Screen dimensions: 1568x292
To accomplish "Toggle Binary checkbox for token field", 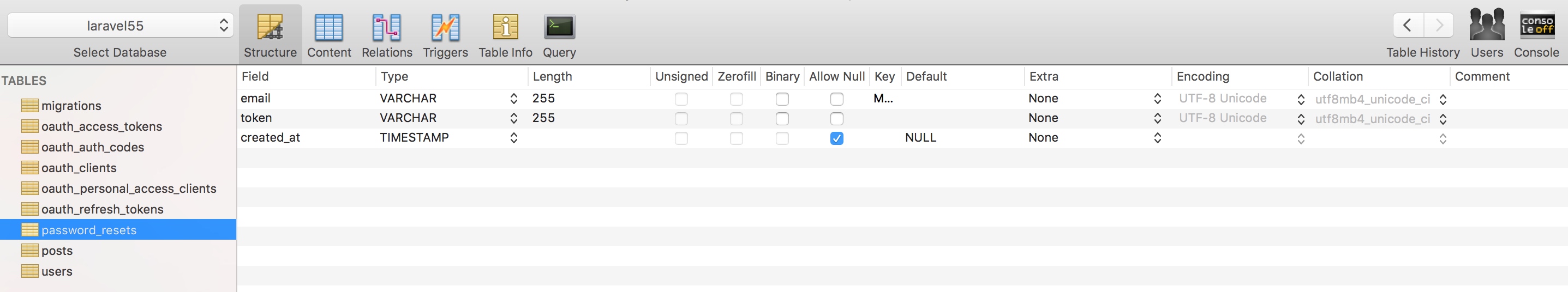I will (x=782, y=118).
